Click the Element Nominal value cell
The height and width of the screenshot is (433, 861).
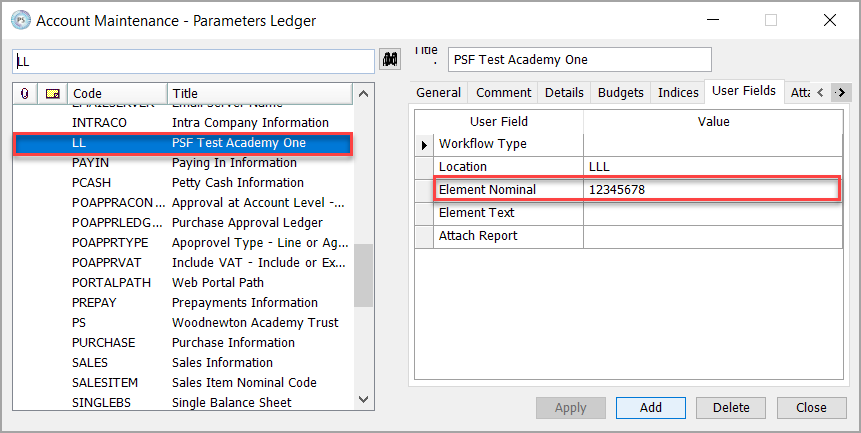[x=711, y=189]
